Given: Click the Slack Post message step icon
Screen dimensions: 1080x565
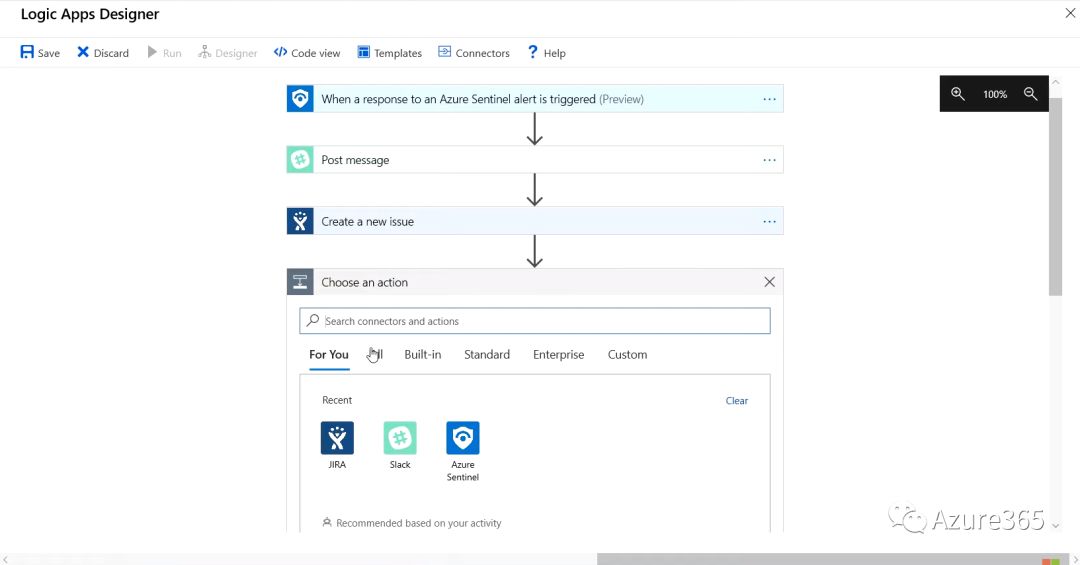Looking at the screenshot, I should (x=300, y=160).
